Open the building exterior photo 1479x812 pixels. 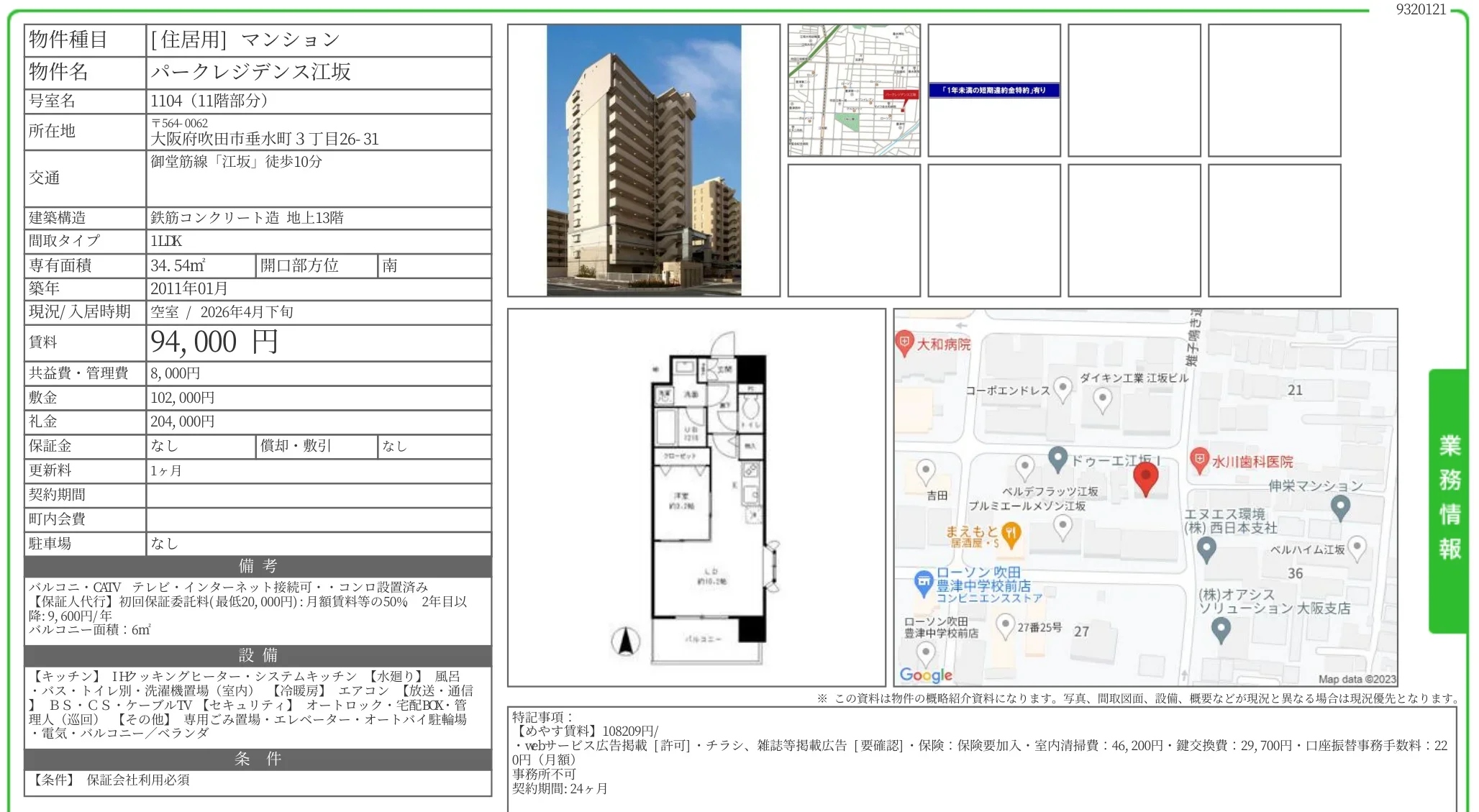pyautogui.click(x=643, y=160)
